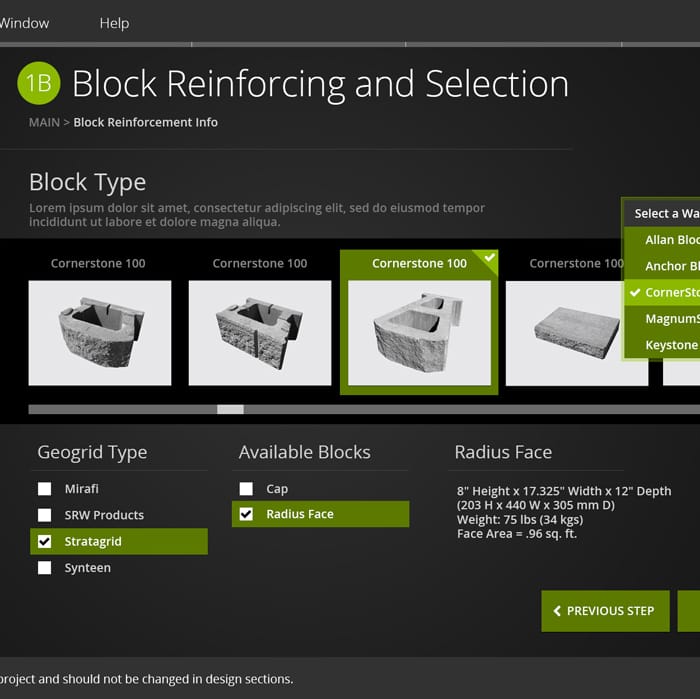Enable the Synteen checkbox

click(45, 568)
